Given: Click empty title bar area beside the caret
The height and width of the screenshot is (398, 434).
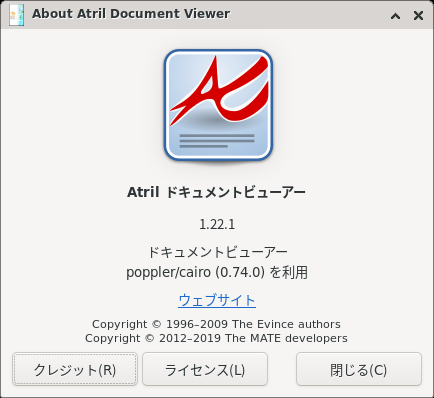Looking at the screenshot, I should click(x=310, y=15).
